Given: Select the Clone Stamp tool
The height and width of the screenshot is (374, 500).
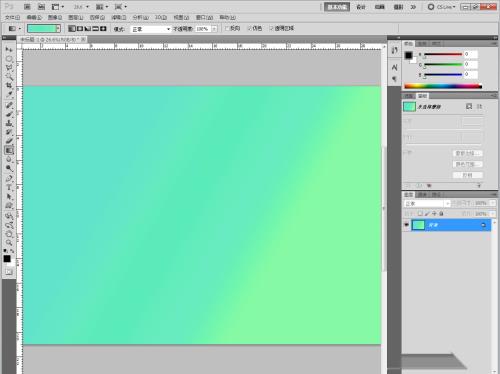Looking at the screenshot, I should (x=9, y=123).
